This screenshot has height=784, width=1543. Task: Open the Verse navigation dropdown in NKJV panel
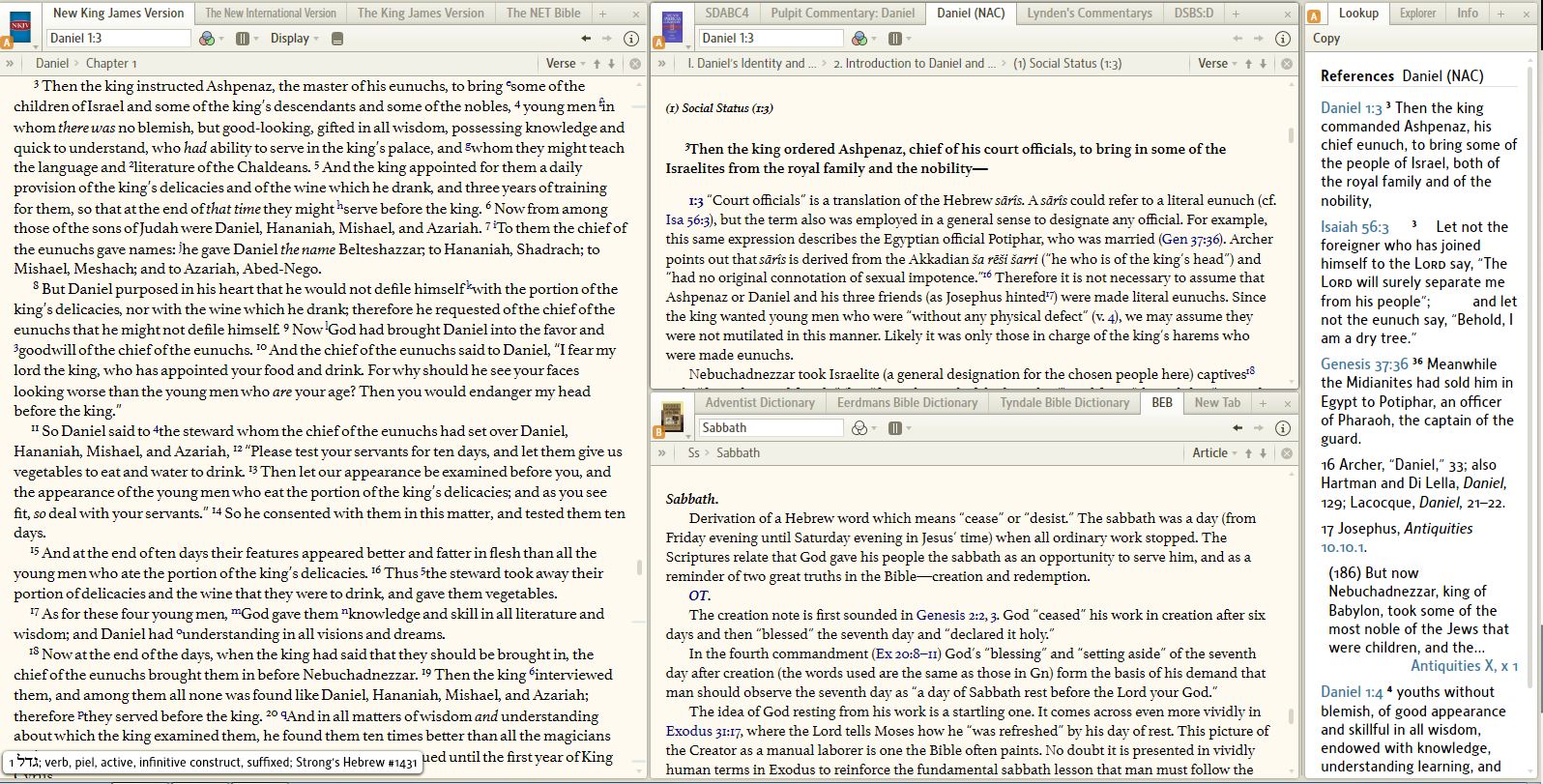(x=565, y=64)
